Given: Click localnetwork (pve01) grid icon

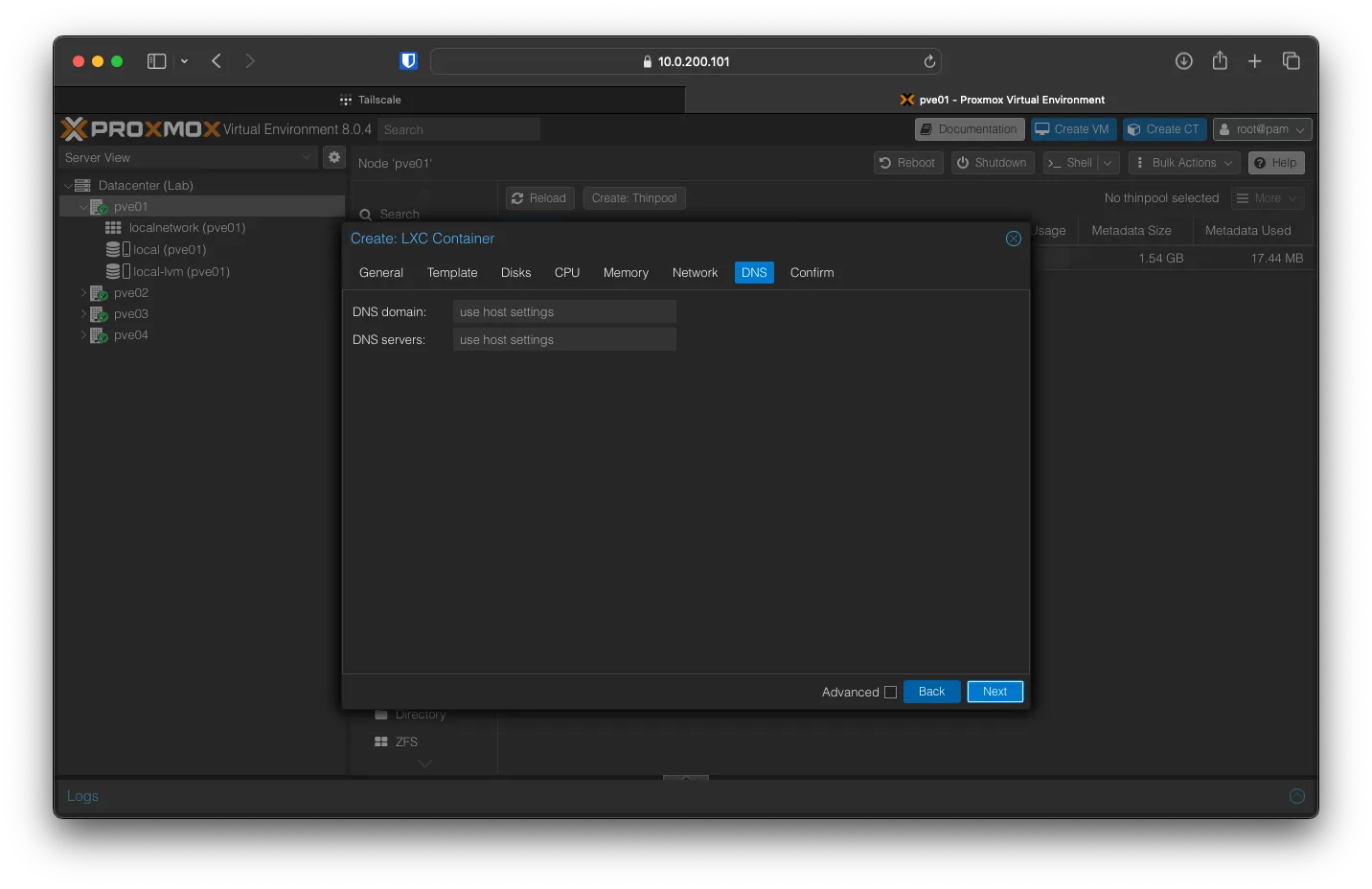Looking at the screenshot, I should (x=113, y=228).
